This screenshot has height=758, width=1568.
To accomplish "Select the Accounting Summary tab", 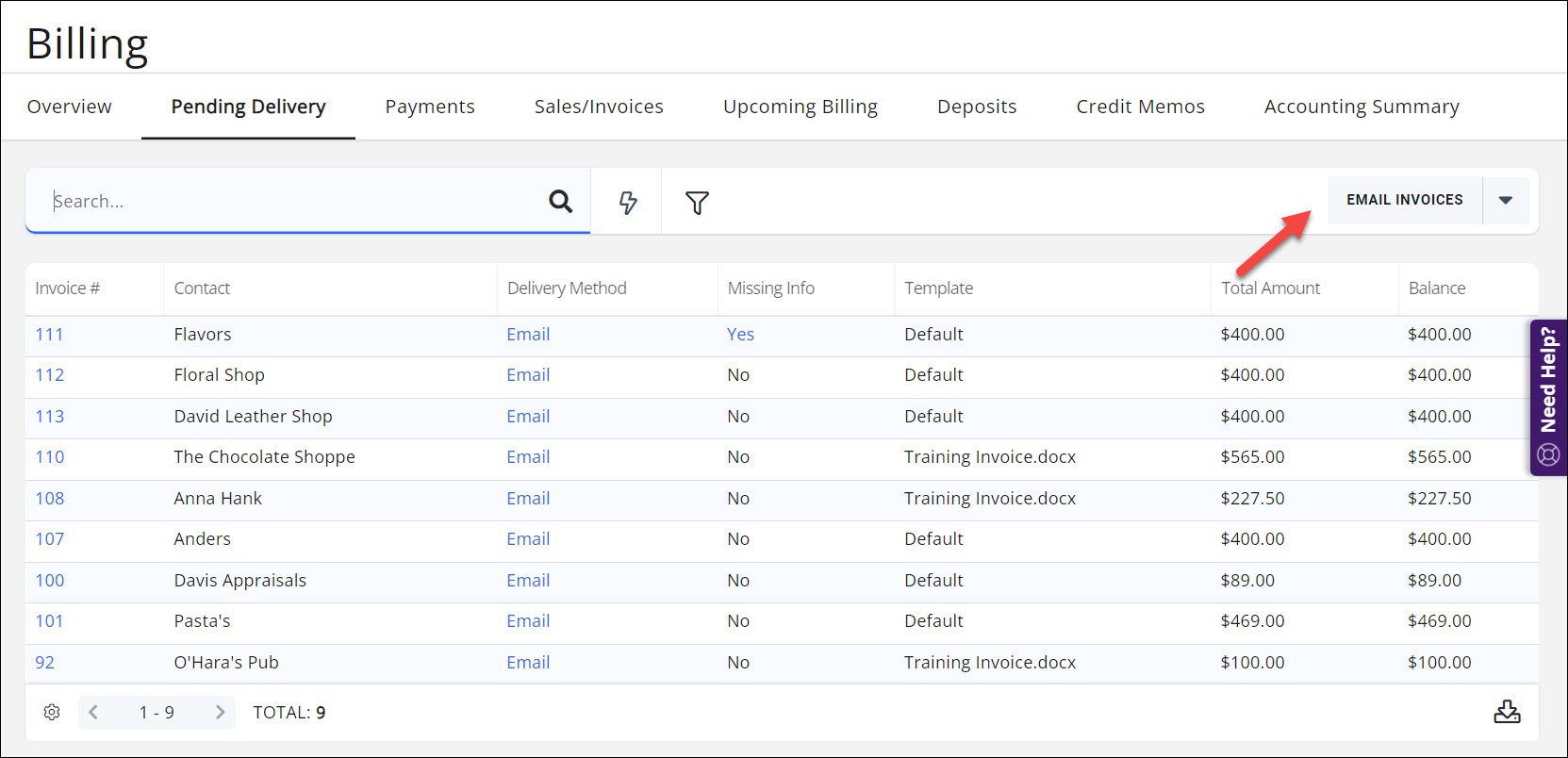I will coord(1362,107).
